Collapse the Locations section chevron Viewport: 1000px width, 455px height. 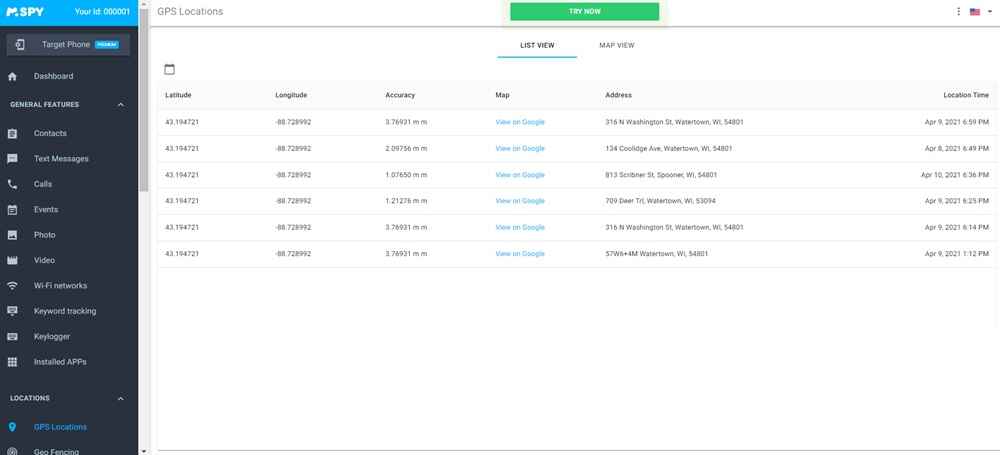click(x=121, y=398)
